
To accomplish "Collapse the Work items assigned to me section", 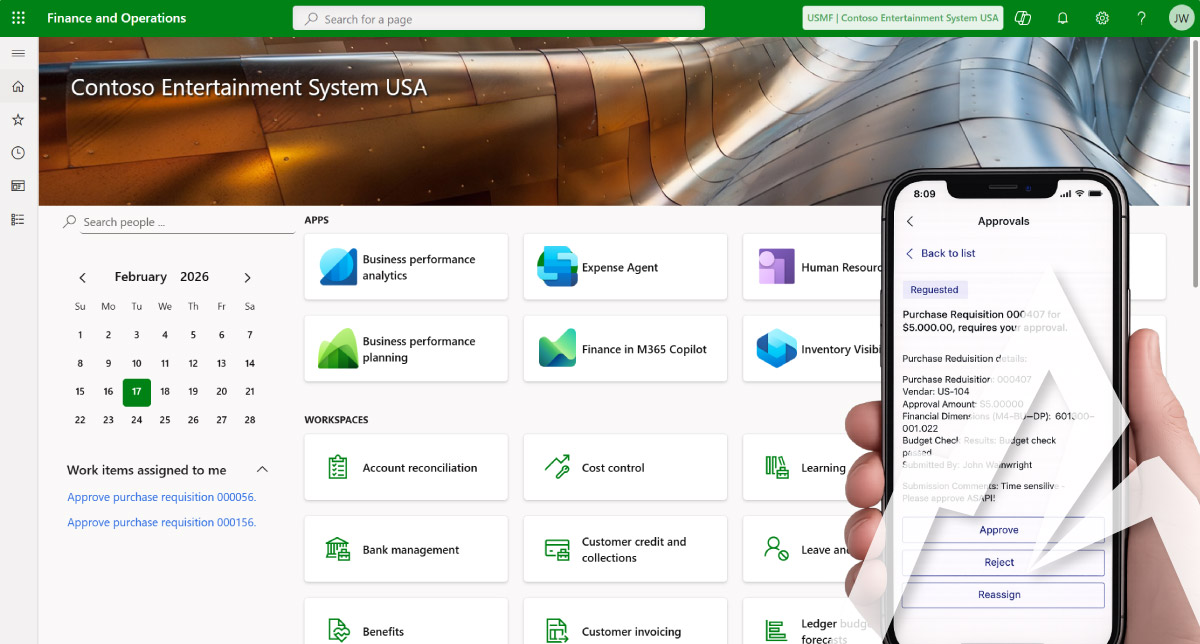I will (x=262, y=469).
